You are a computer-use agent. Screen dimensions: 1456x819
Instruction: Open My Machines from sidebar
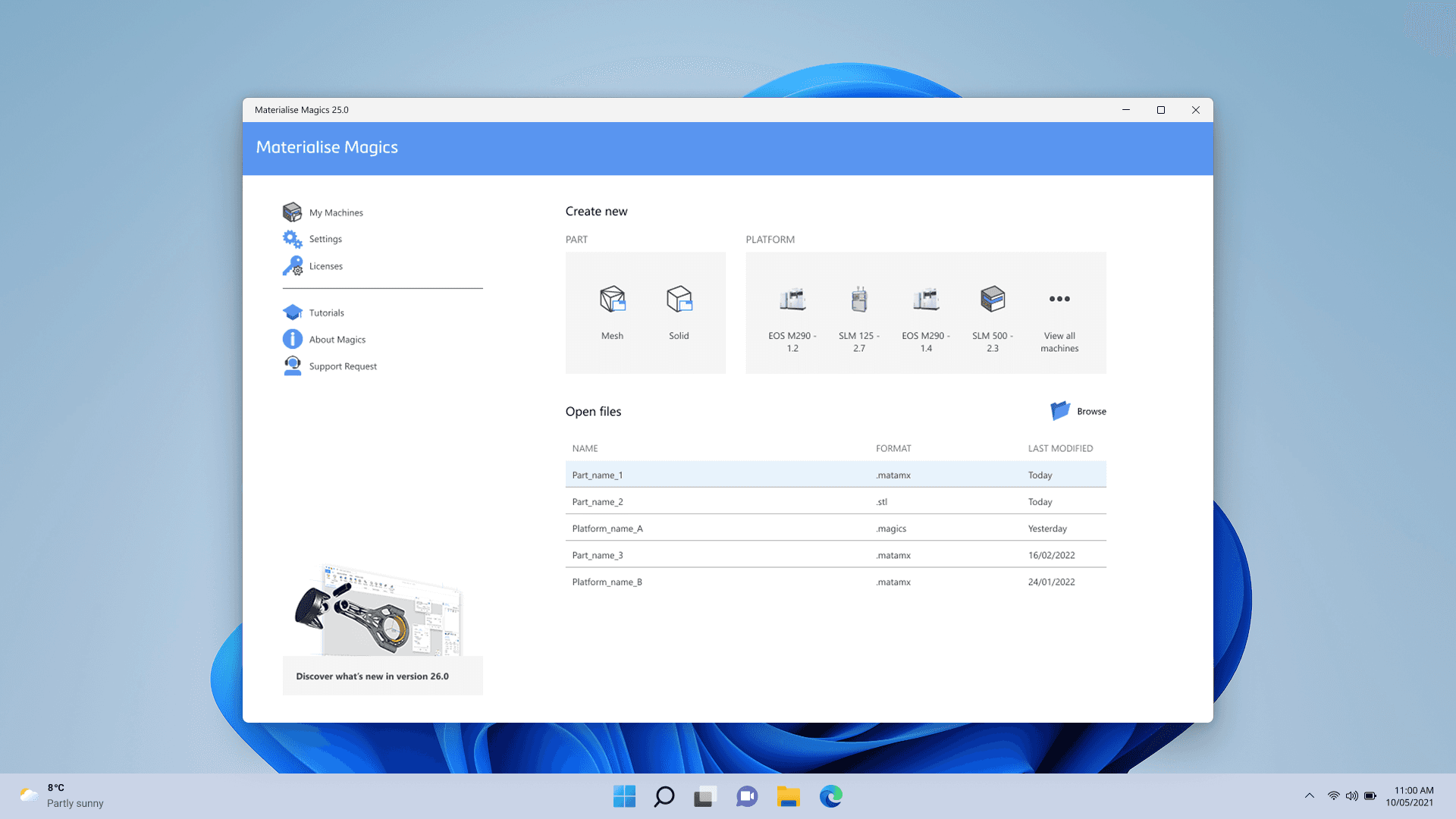[335, 212]
